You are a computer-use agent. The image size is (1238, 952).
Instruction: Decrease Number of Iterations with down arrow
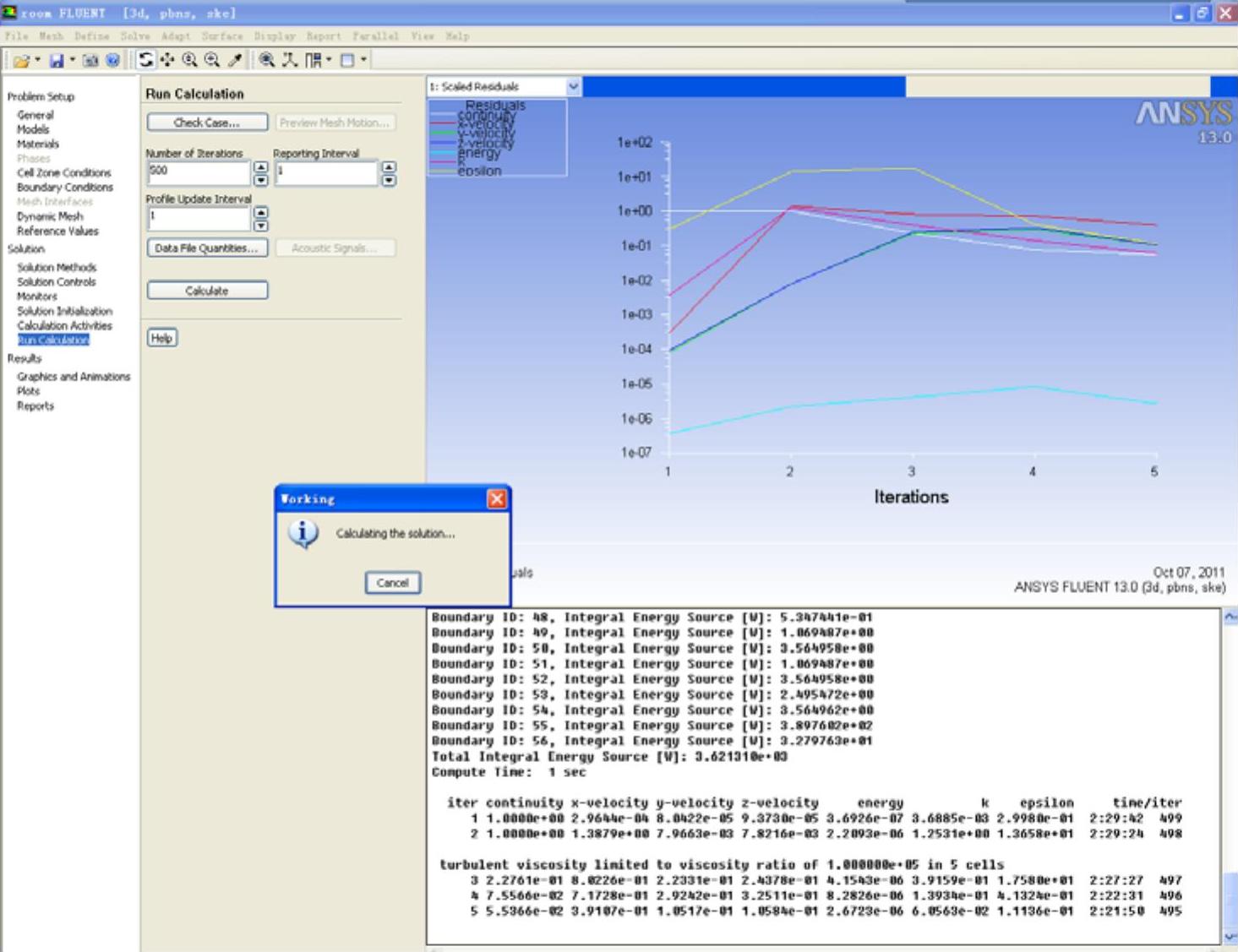261,180
